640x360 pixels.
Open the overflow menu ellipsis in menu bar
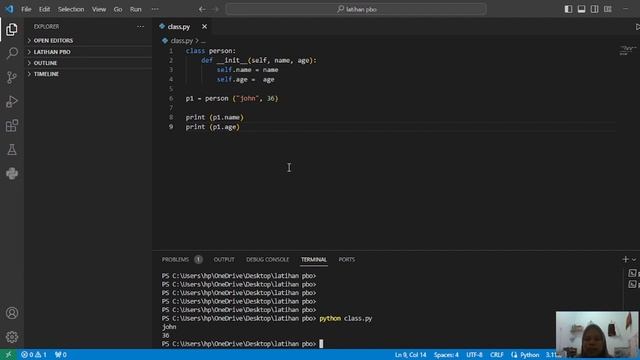155,9
